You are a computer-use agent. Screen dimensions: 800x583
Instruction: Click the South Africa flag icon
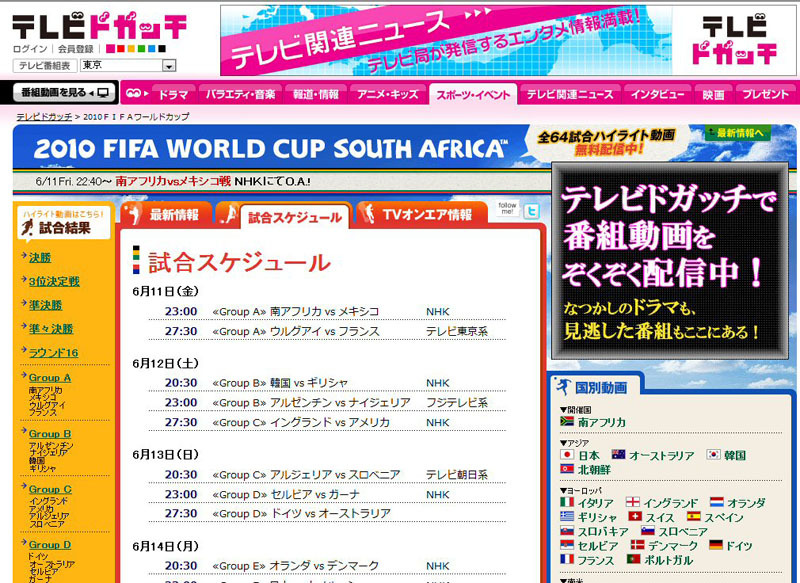point(567,421)
